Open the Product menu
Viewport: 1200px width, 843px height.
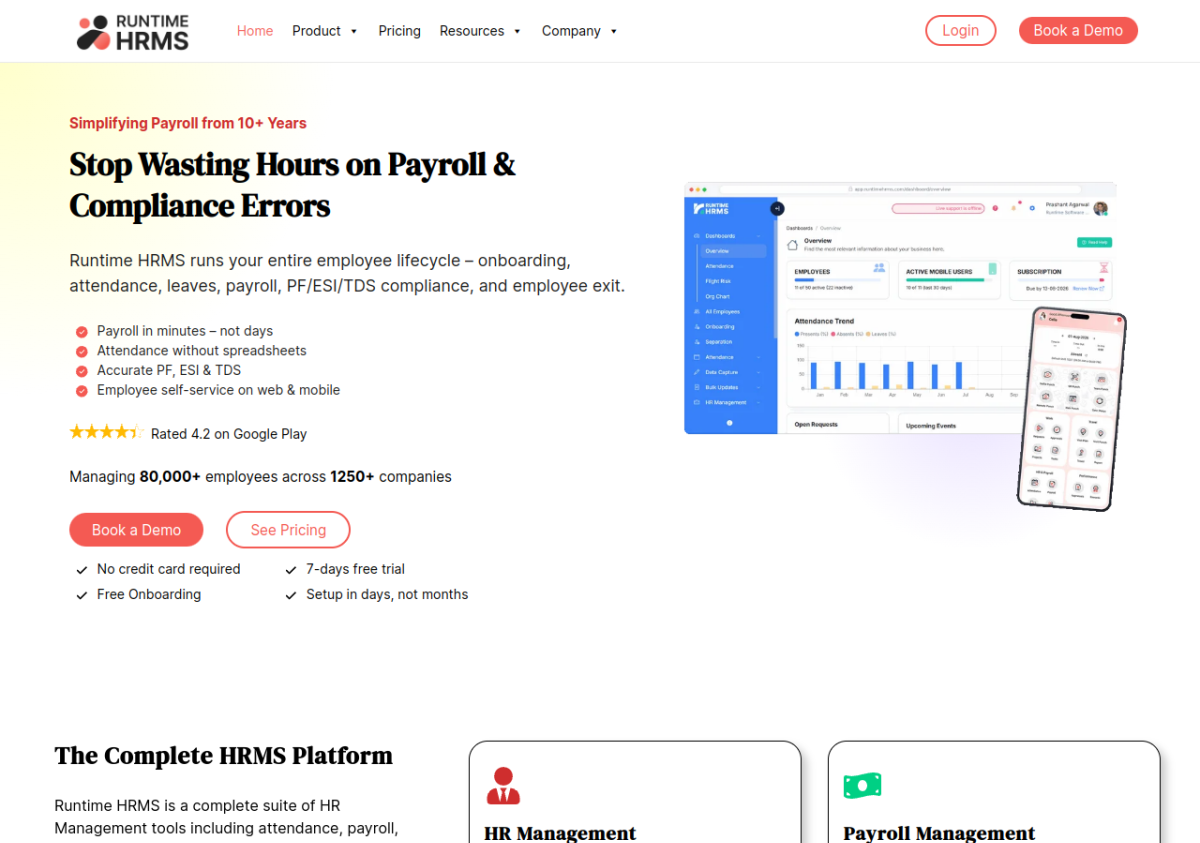click(316, 31)
